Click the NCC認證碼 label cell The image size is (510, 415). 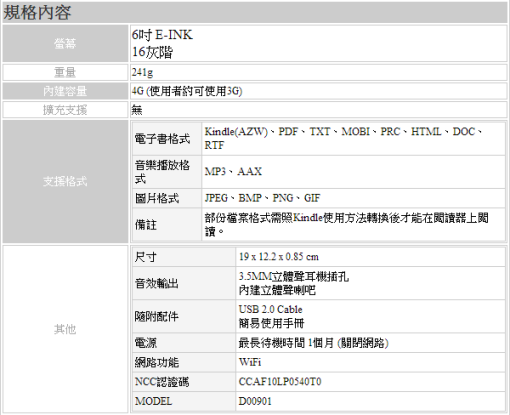[x=184, y=382]
